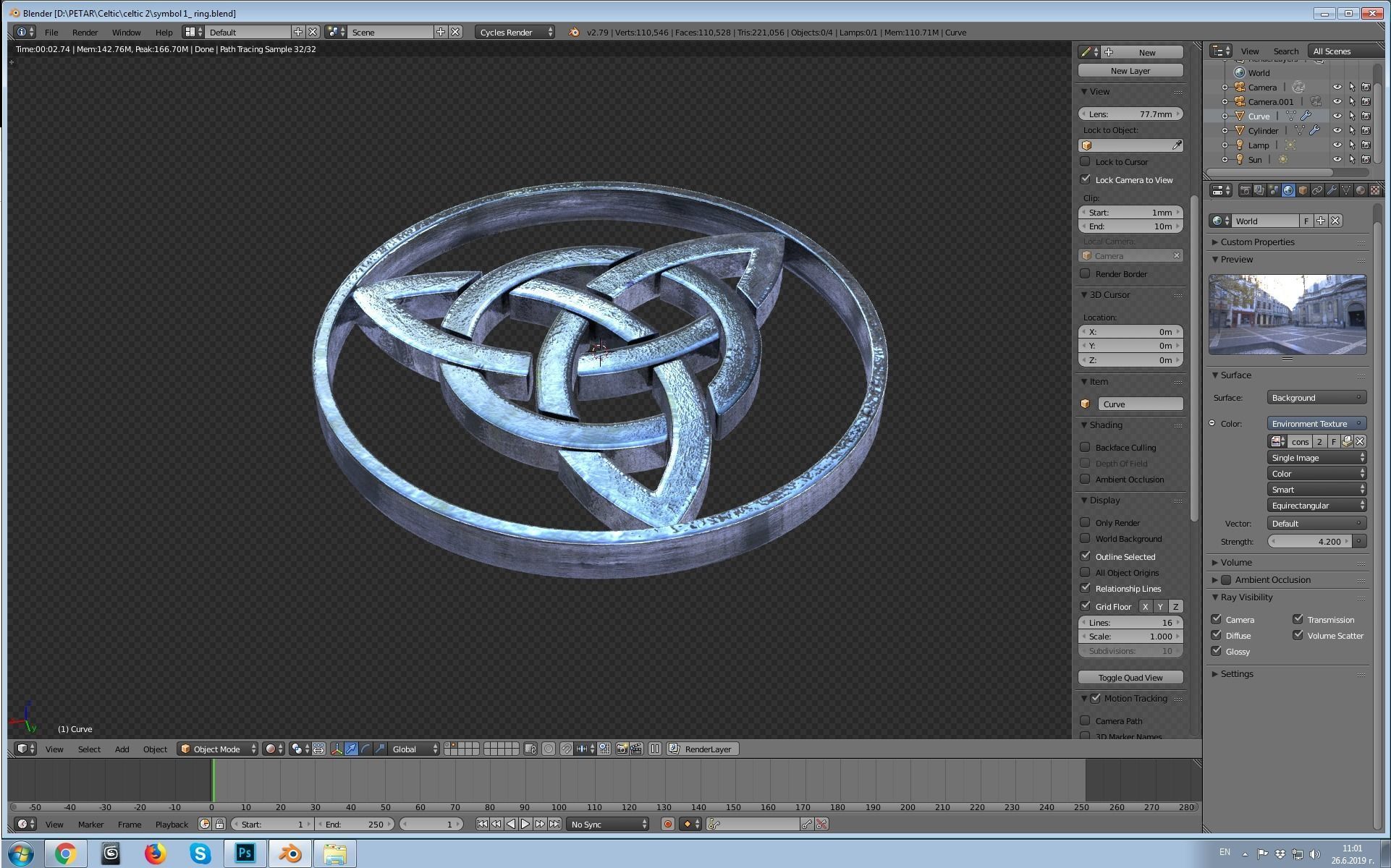Play the animation in reverse
This screenshot has height=868, width=1391.
click(x=511, y=824)
